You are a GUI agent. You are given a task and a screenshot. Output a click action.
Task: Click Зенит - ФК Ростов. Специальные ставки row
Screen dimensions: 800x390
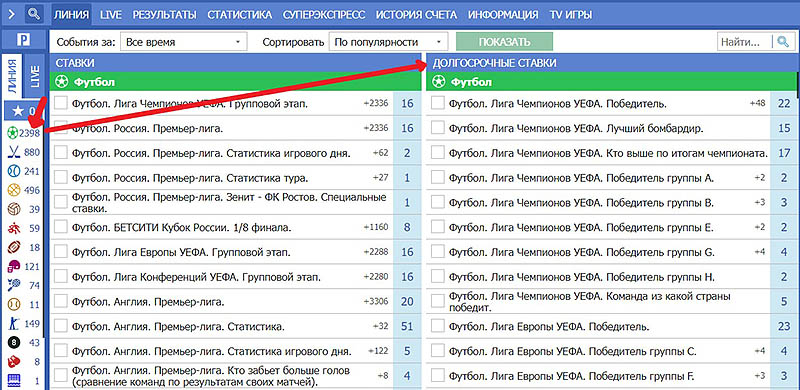235,202
